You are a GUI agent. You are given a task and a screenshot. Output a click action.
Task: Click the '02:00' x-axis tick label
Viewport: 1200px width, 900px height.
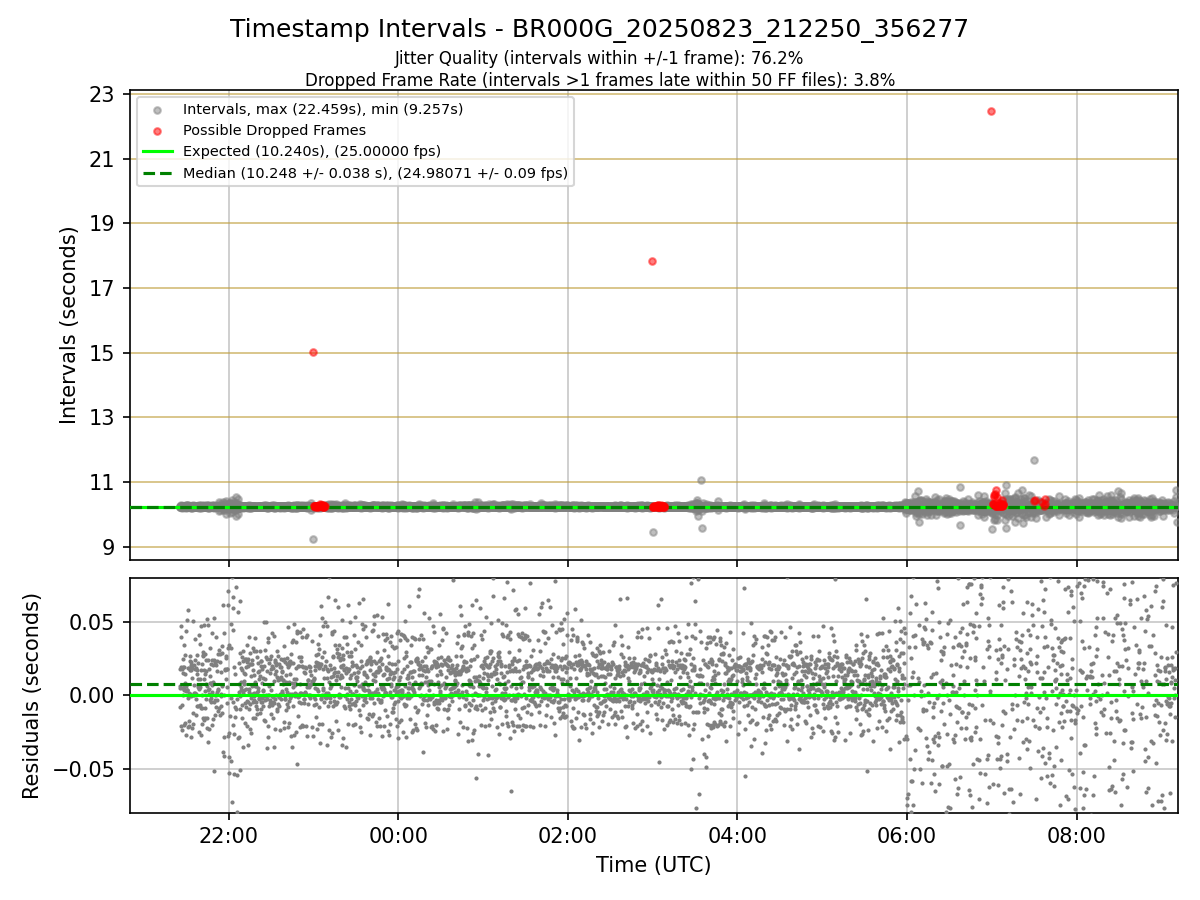pos(568,837)
